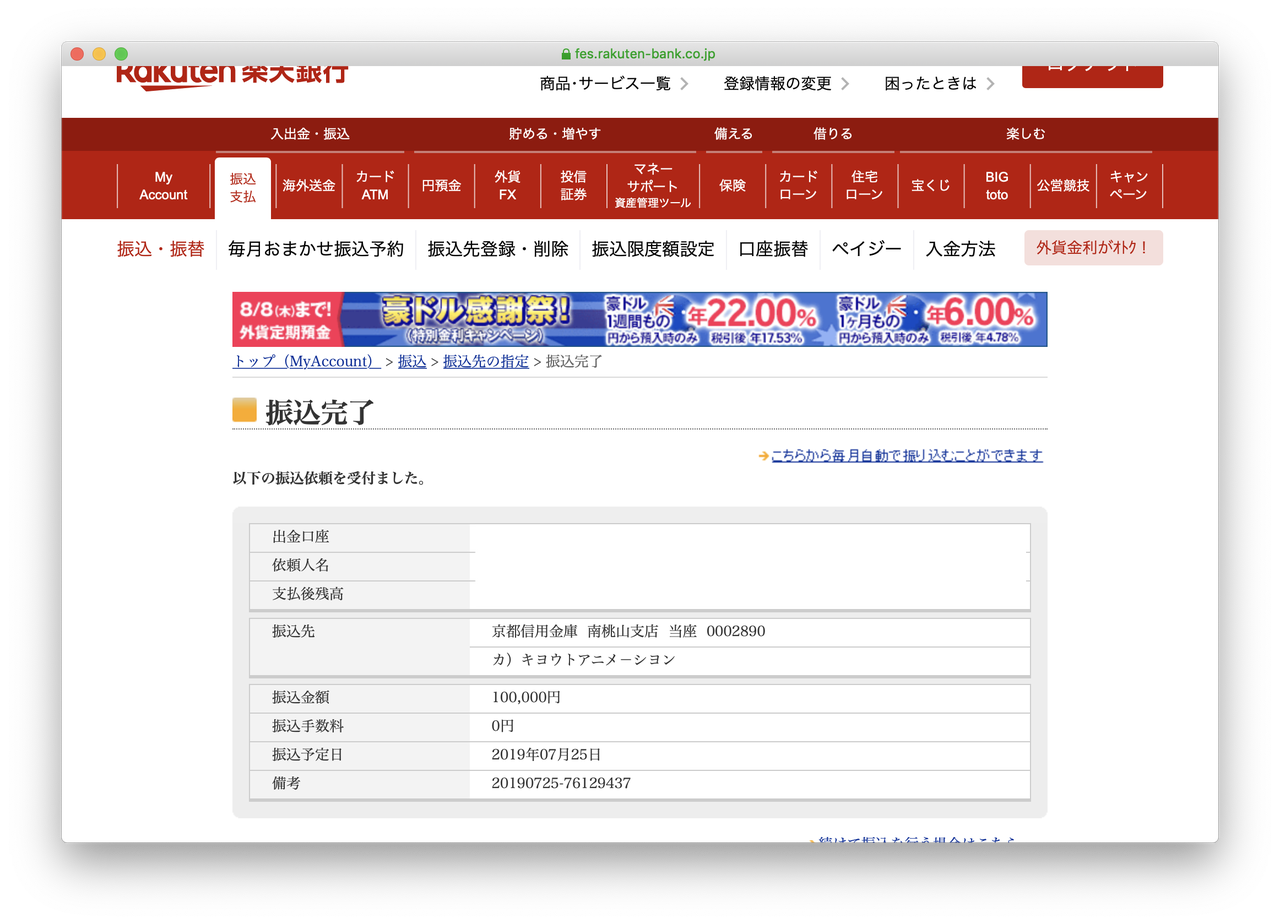
Task: Go to the My Account tab
Action: click(x=163, y=186)
